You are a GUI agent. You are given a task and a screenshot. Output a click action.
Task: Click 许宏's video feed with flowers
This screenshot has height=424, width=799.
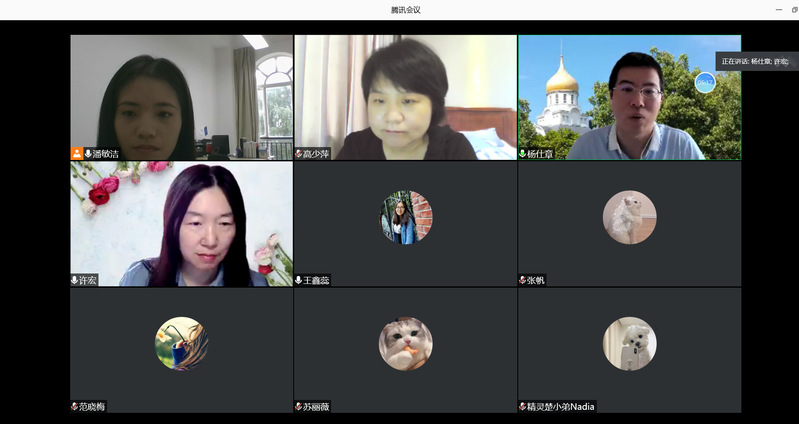(181, 222)
